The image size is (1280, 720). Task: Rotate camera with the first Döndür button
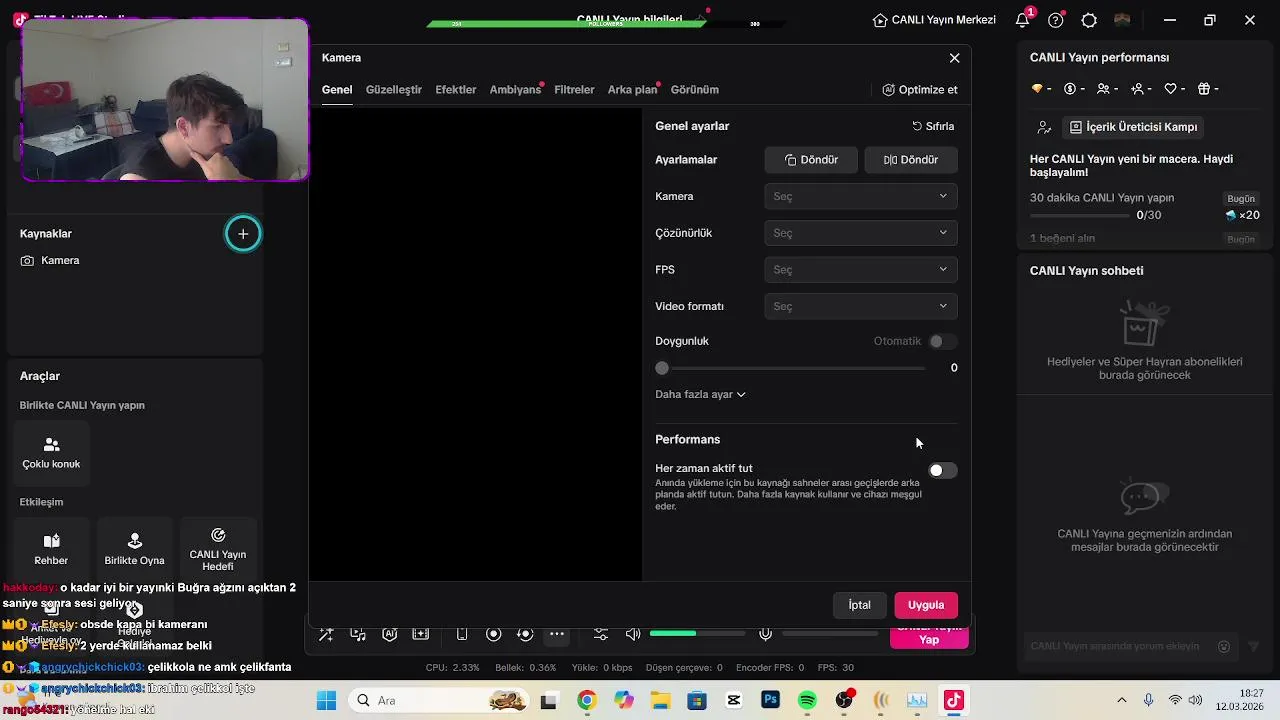point(811,160)
